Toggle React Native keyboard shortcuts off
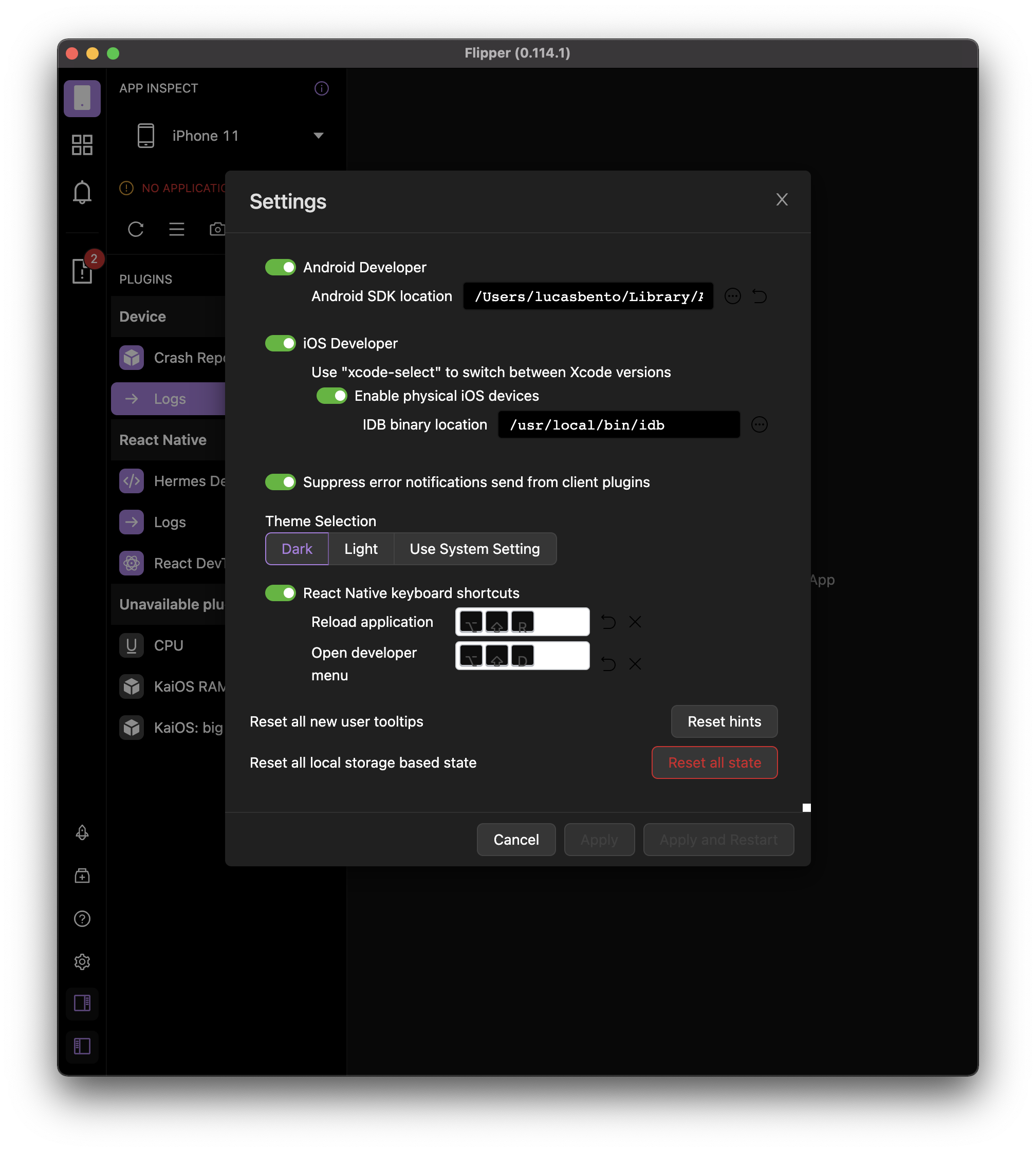1036x1152 pixels. tap(280, 593)
